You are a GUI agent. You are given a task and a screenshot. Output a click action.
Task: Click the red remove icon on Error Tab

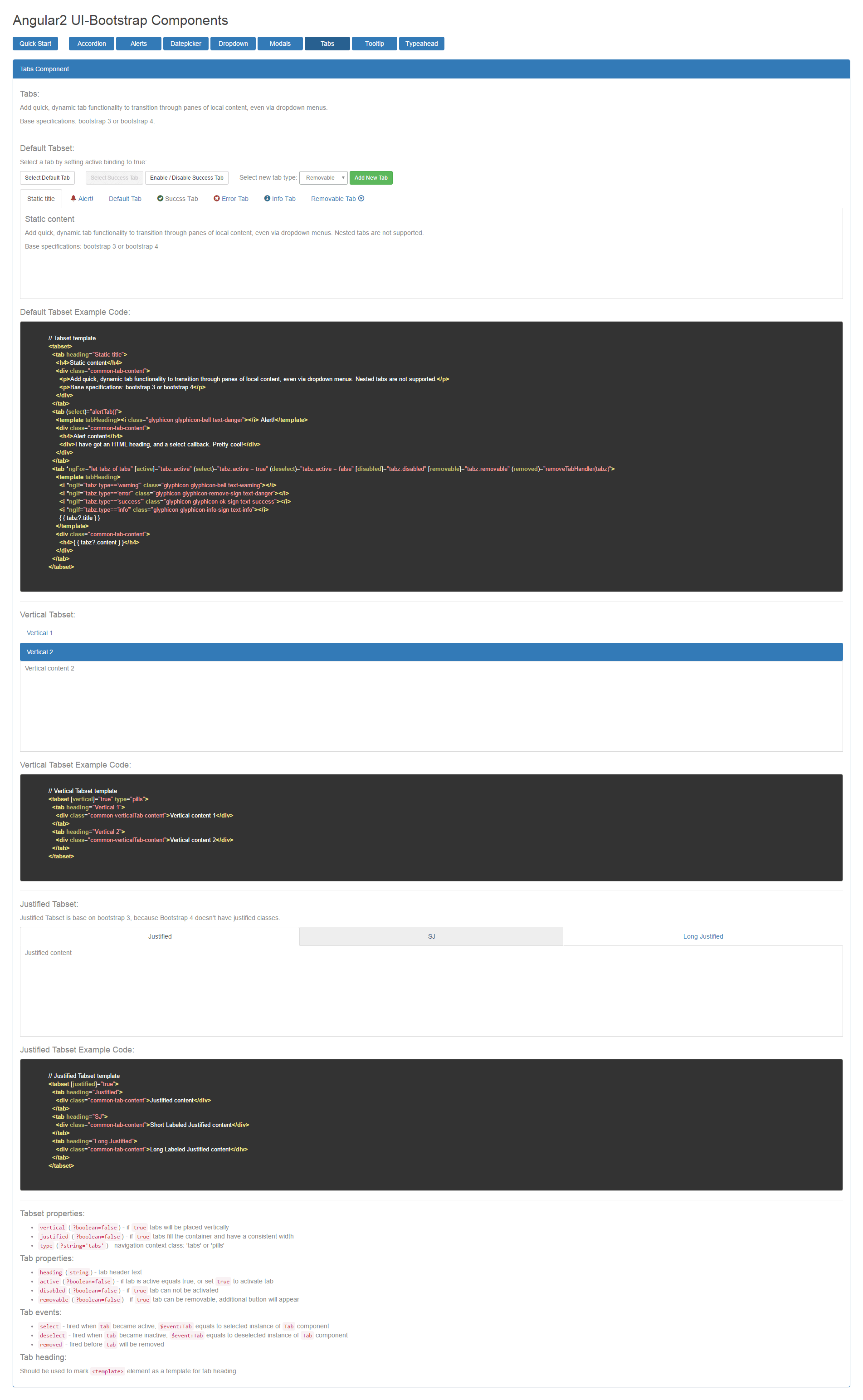pos(217,198)
